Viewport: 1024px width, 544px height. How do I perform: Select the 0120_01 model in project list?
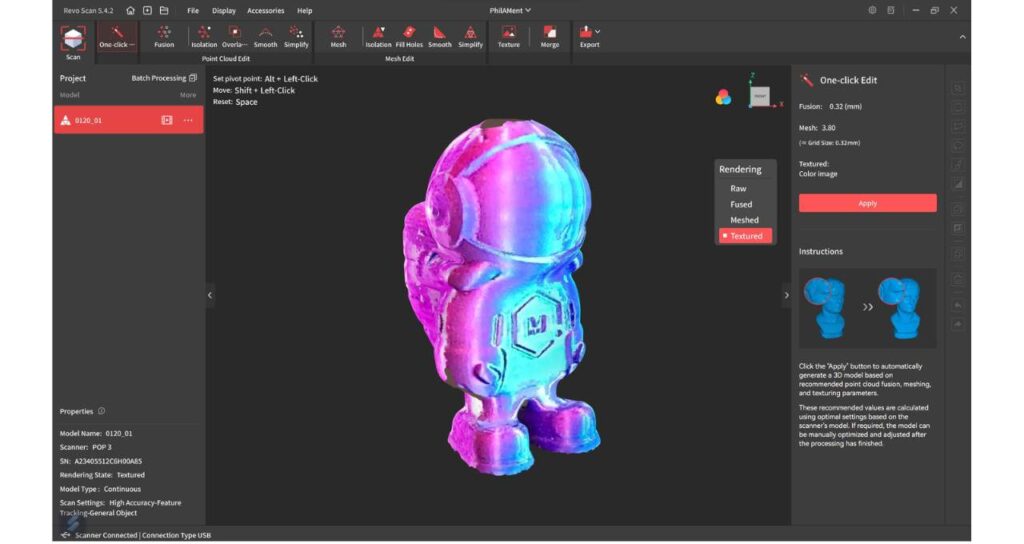pos(128,120)
